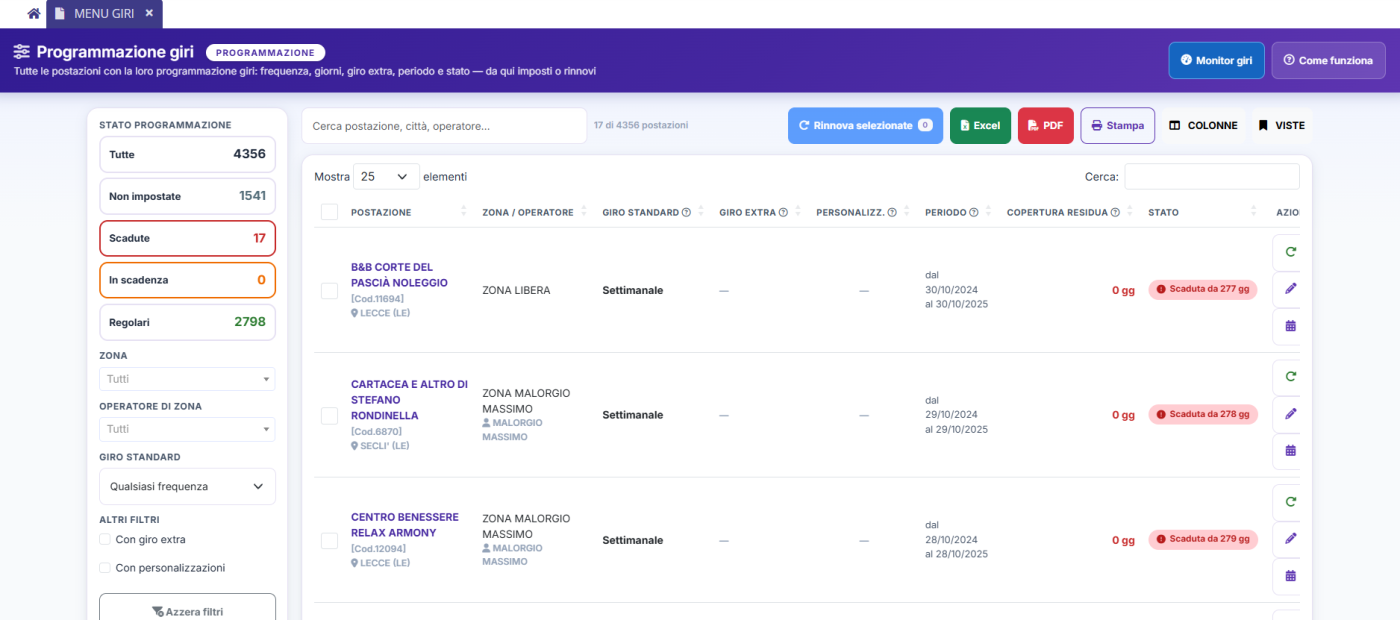Screen dimensions: 1400x620
Task: Click edit pencil for CARTACEA E ALTRO row
Action: 1290,414
